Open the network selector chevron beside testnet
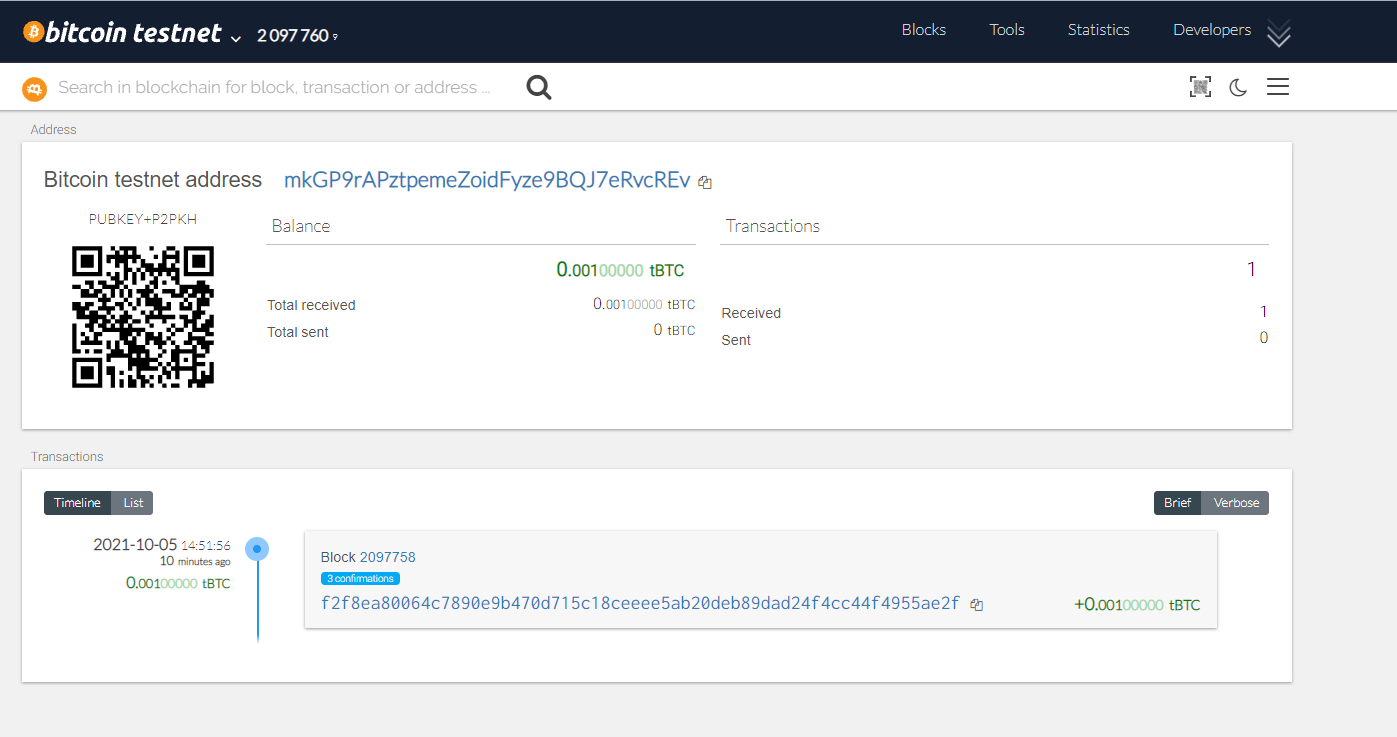The height and width of the screenshot is (737, 1397). [x=236, y=38]
